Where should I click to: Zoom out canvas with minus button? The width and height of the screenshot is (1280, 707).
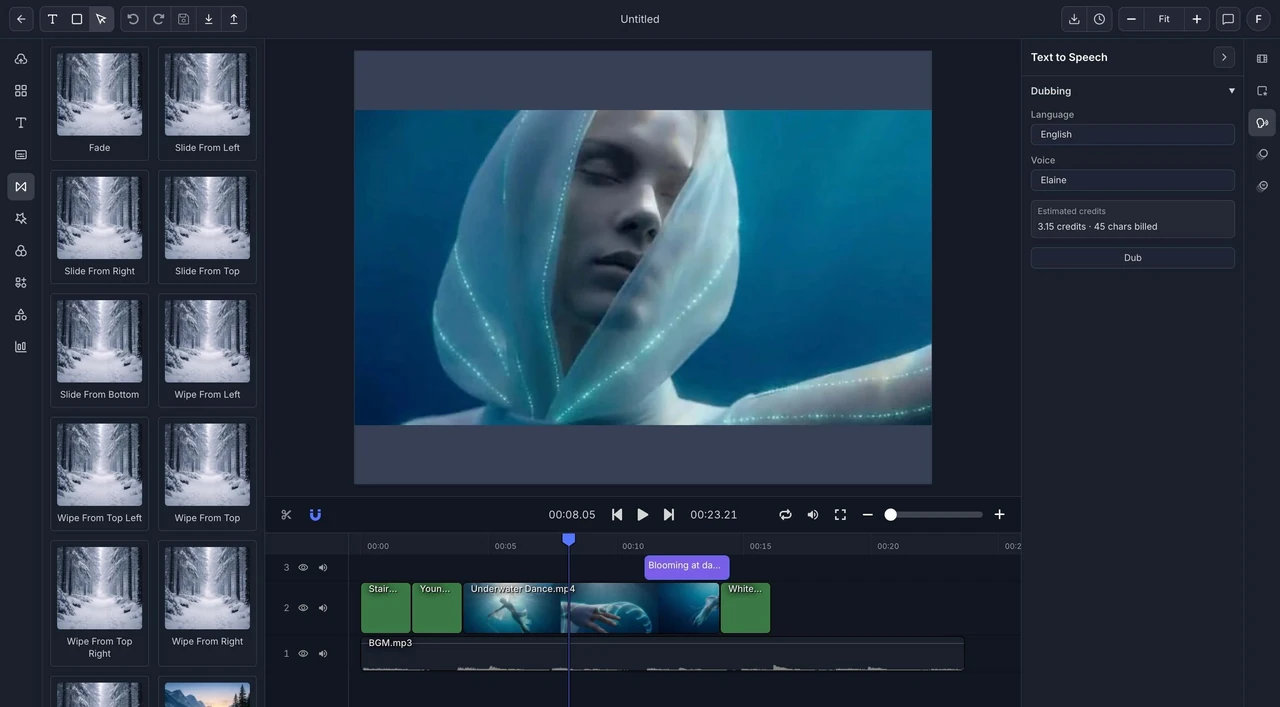point(1131,19)
